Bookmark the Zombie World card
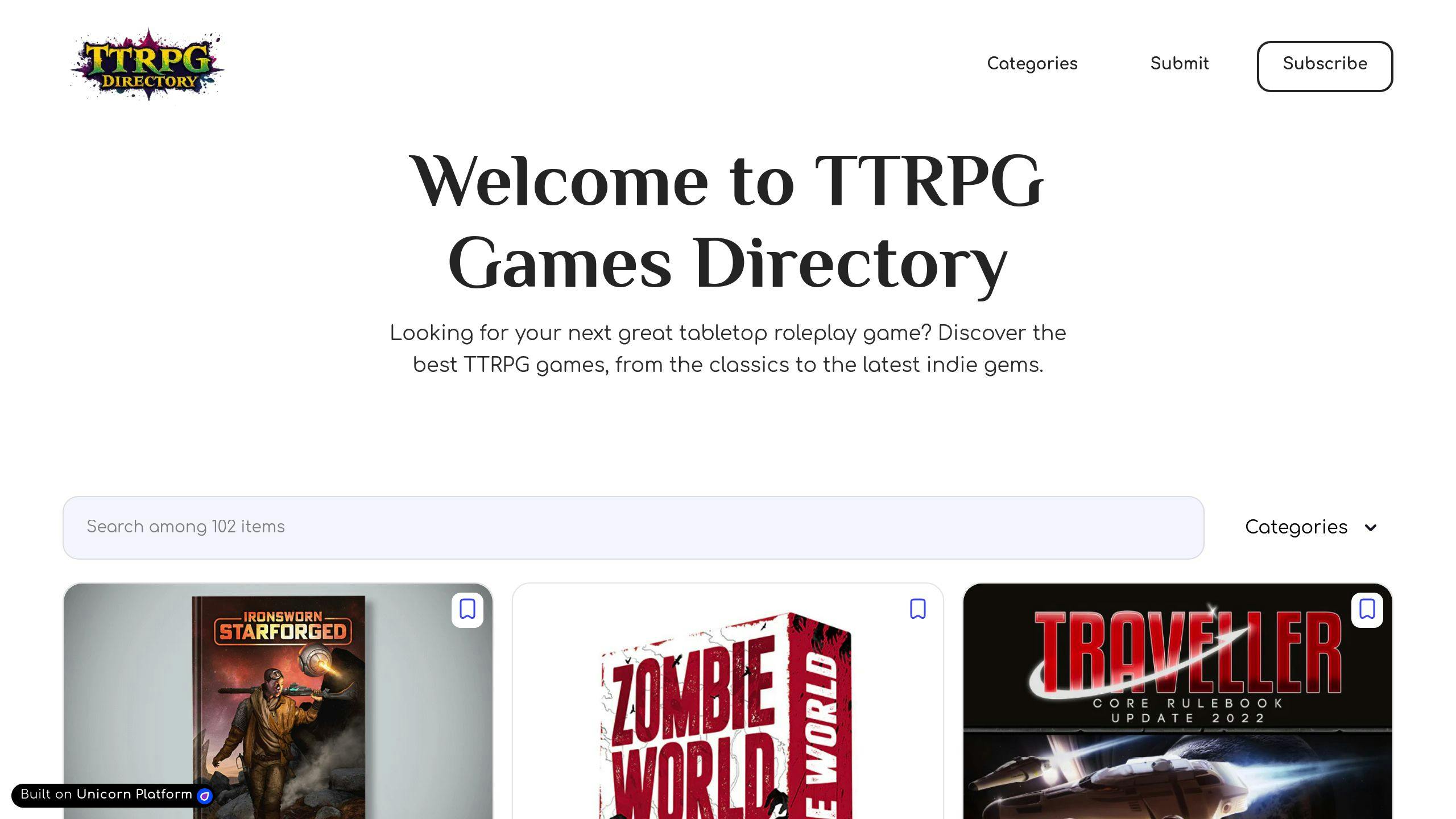 (x=917, y=609)
